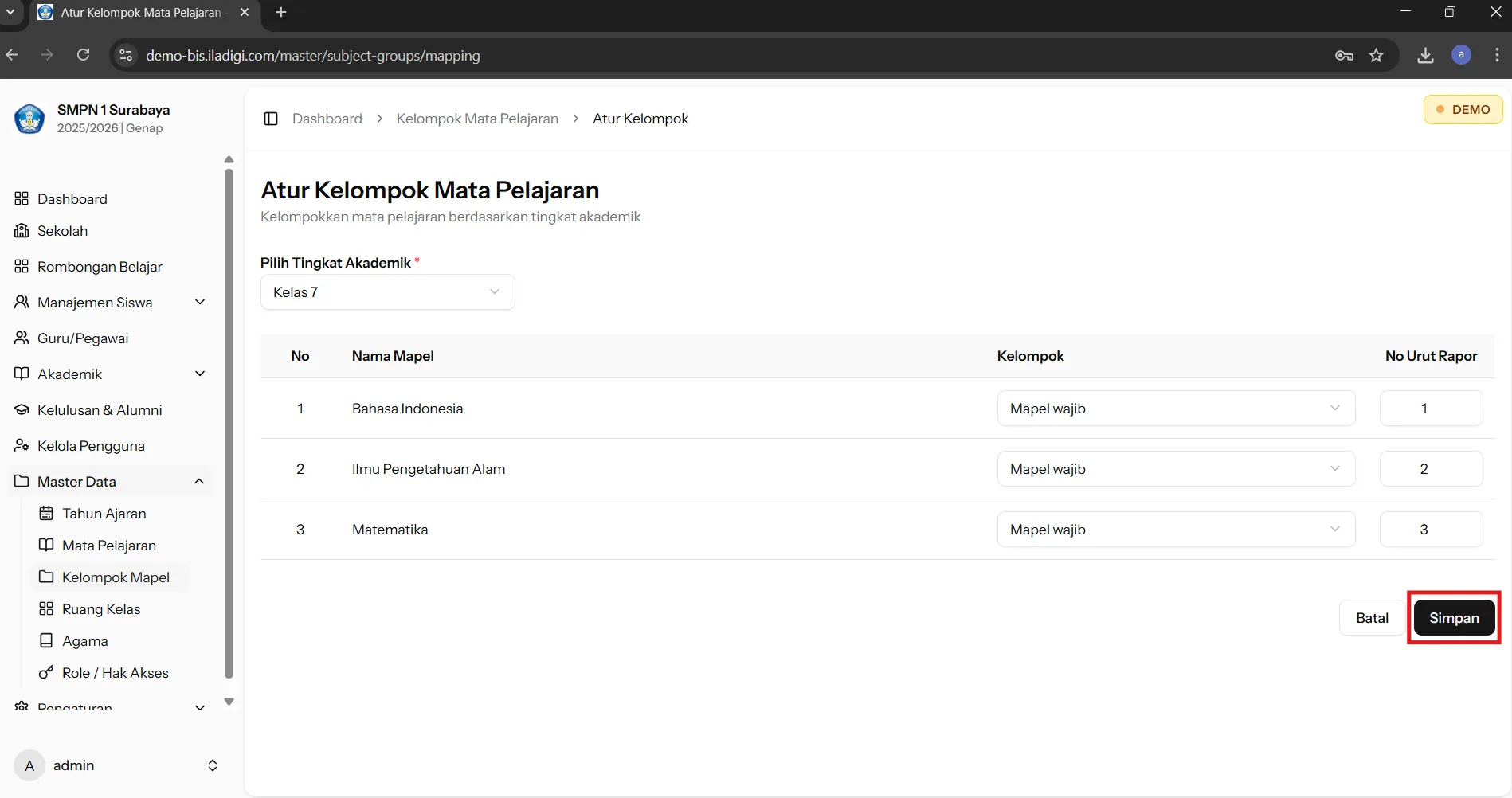This screenshot has width=1512, height=798.
Task: Click the Role / Hak Akses key icon
Action: 46,672
